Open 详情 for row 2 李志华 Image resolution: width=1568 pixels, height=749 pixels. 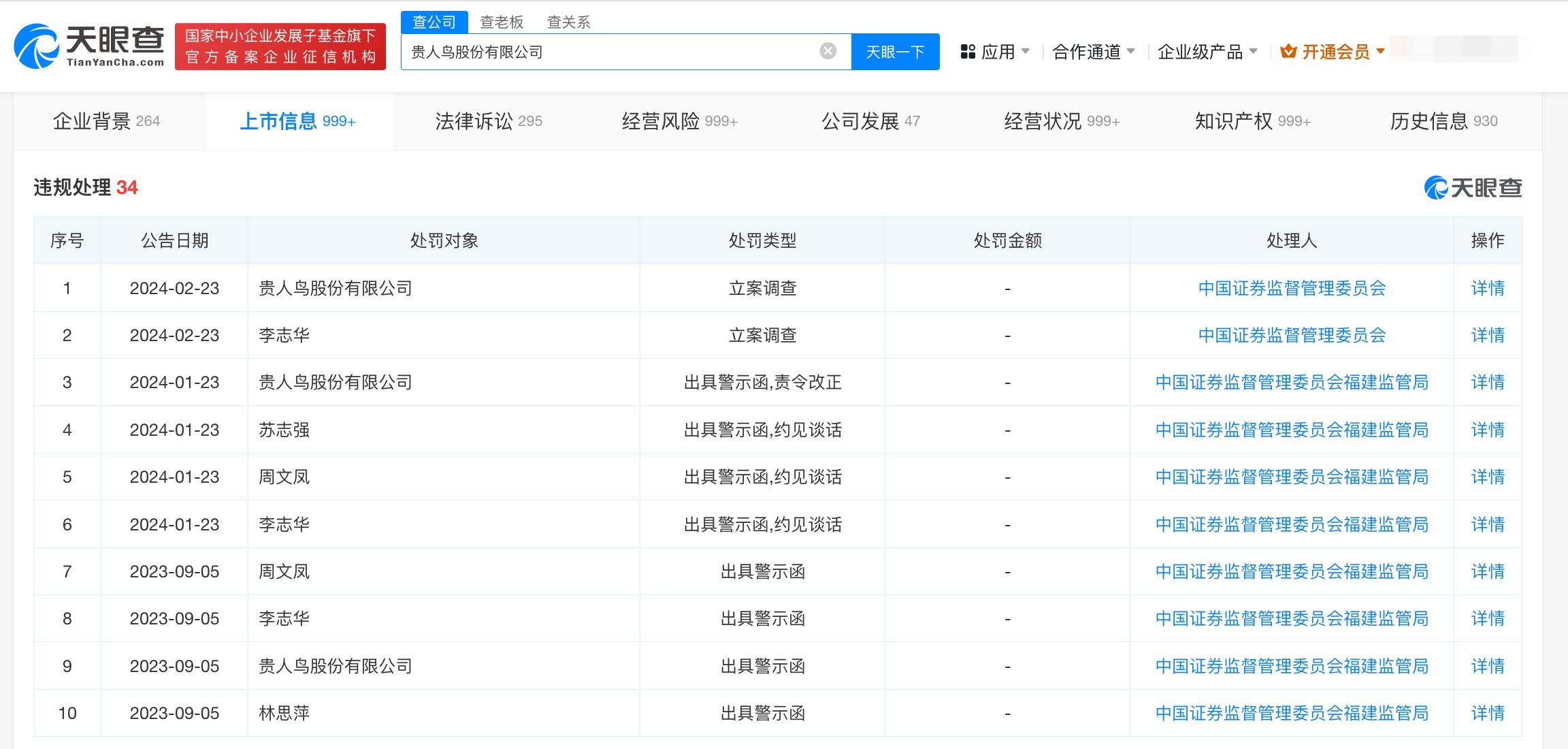coord(1488,335)
